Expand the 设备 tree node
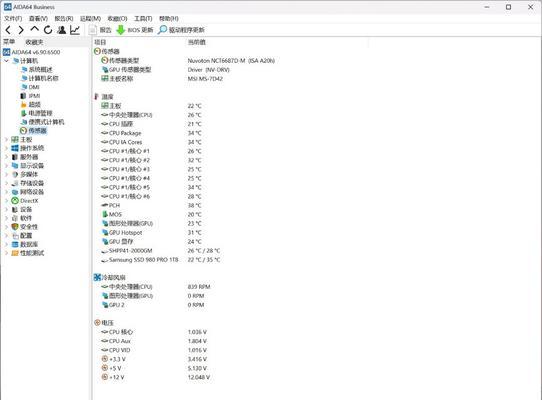 [6, 210]
